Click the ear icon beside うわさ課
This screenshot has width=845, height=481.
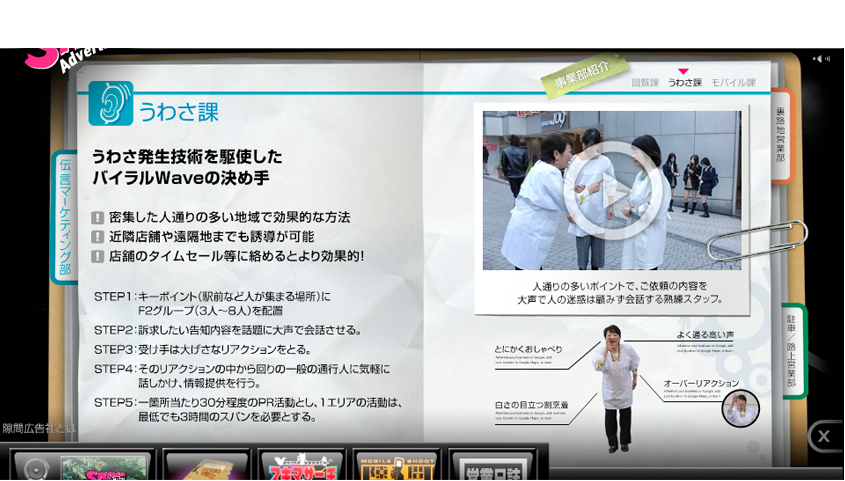tap(110, 103)
